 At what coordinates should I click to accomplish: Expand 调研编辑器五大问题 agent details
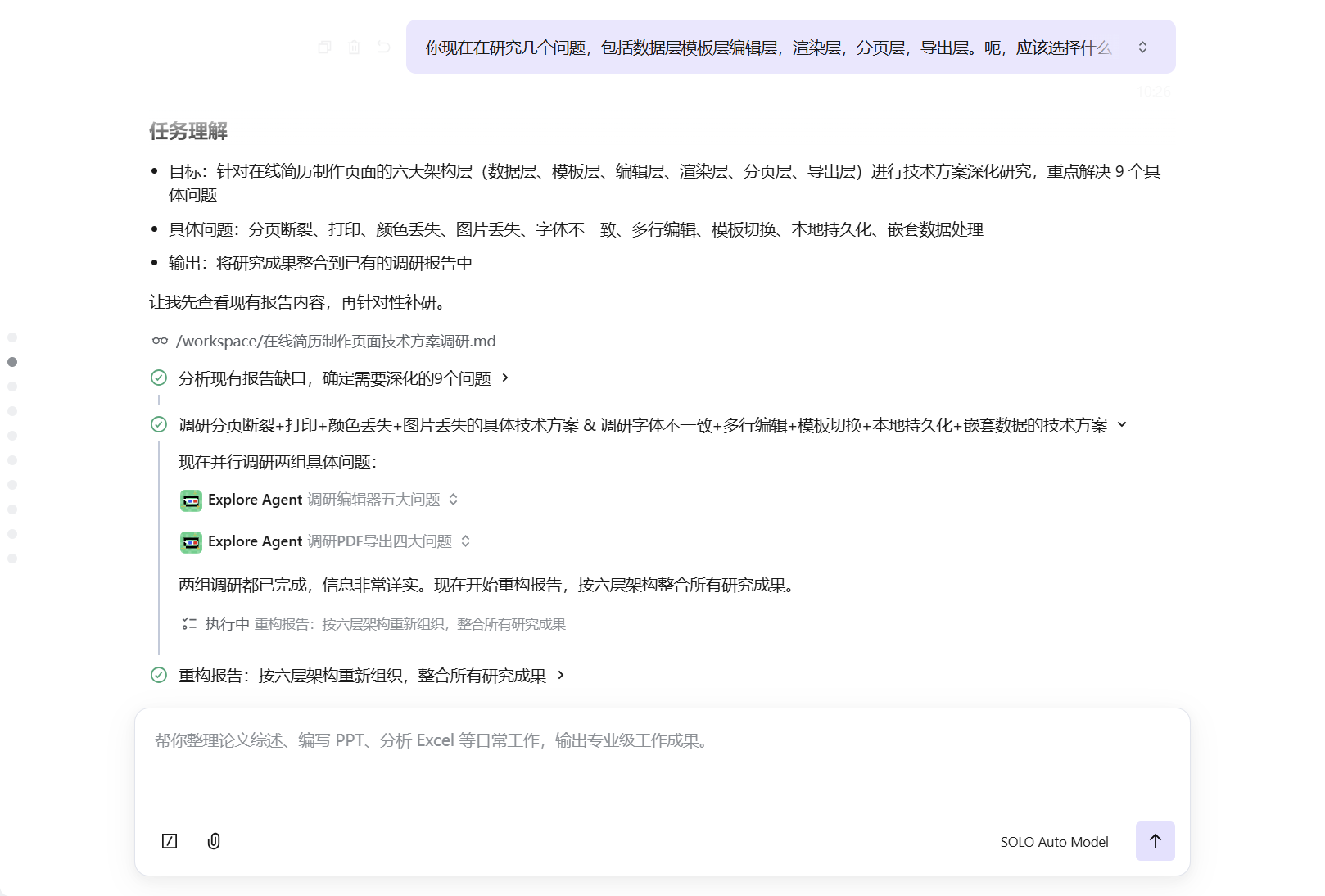(x=453, y=500)
